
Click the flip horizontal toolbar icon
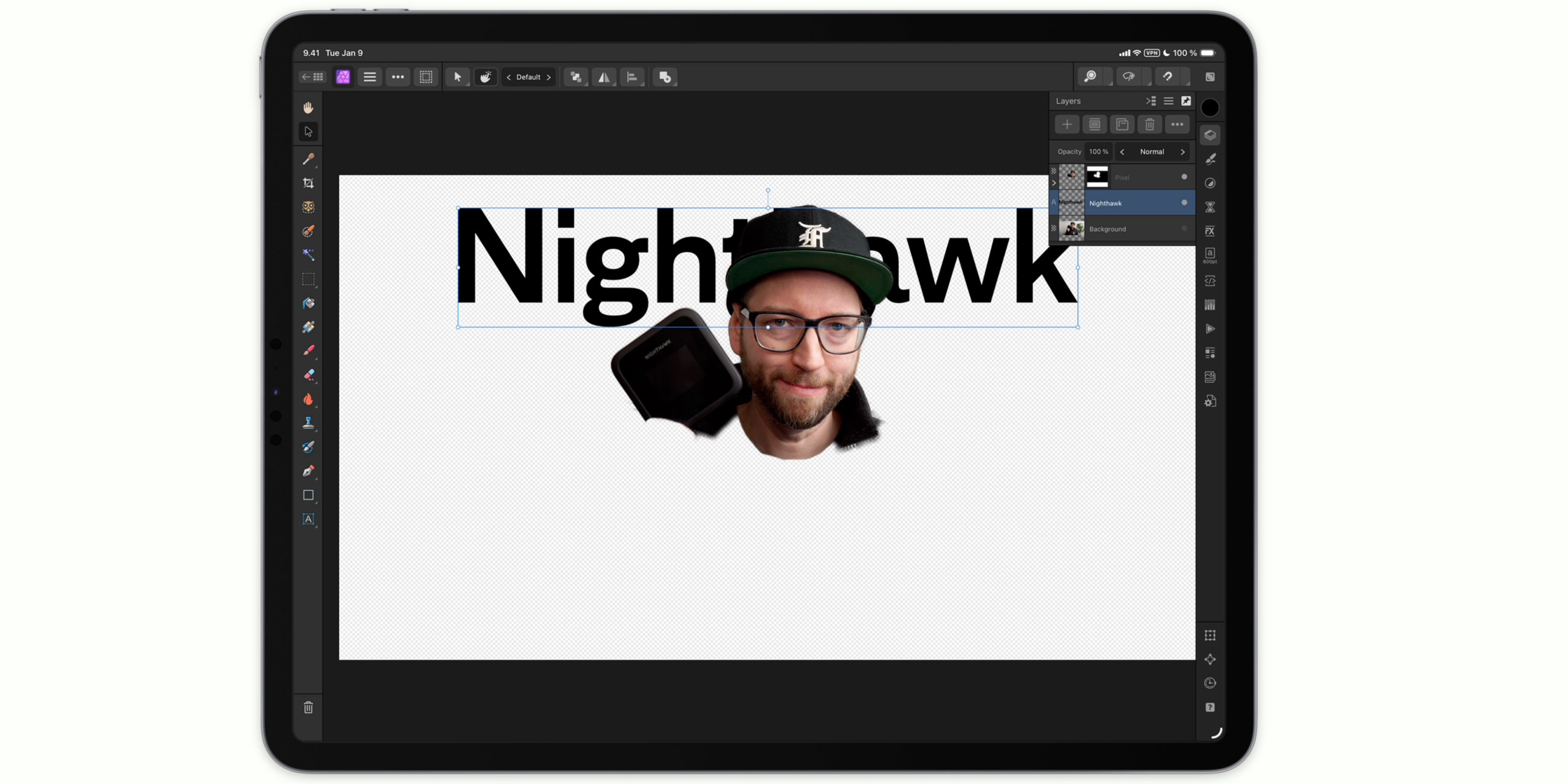[604, 77]
